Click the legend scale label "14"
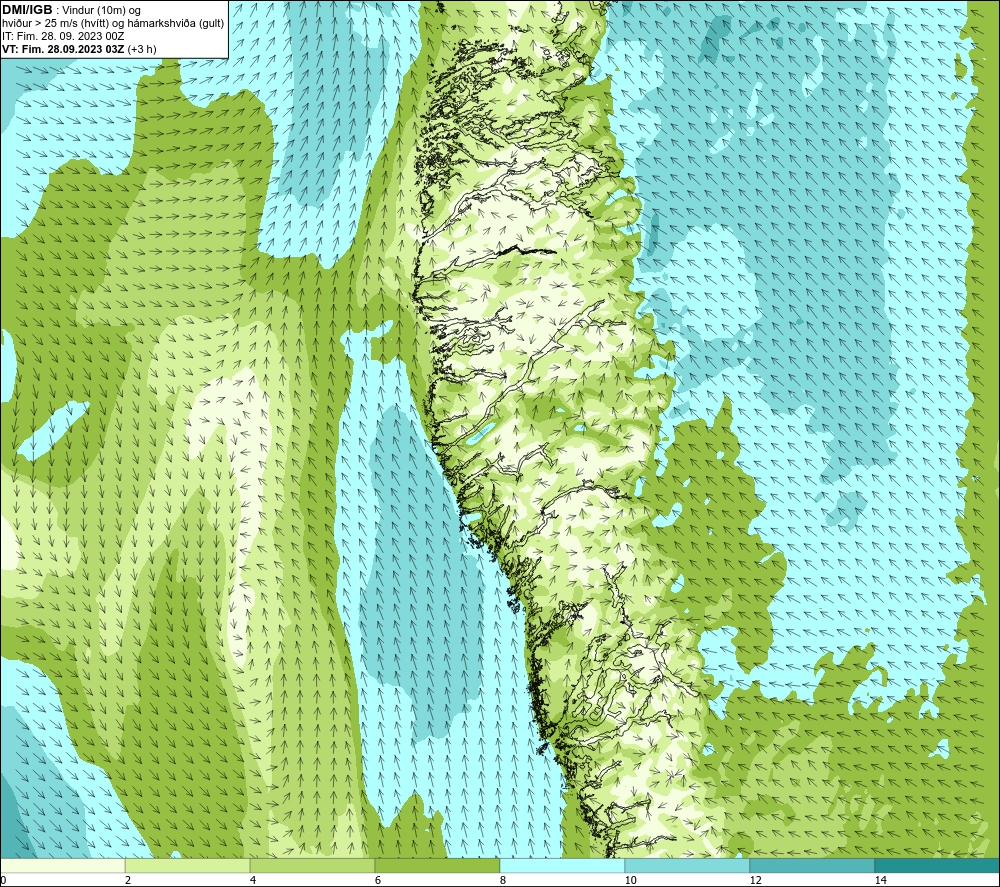1000x887 pixels. click(881, 881)
